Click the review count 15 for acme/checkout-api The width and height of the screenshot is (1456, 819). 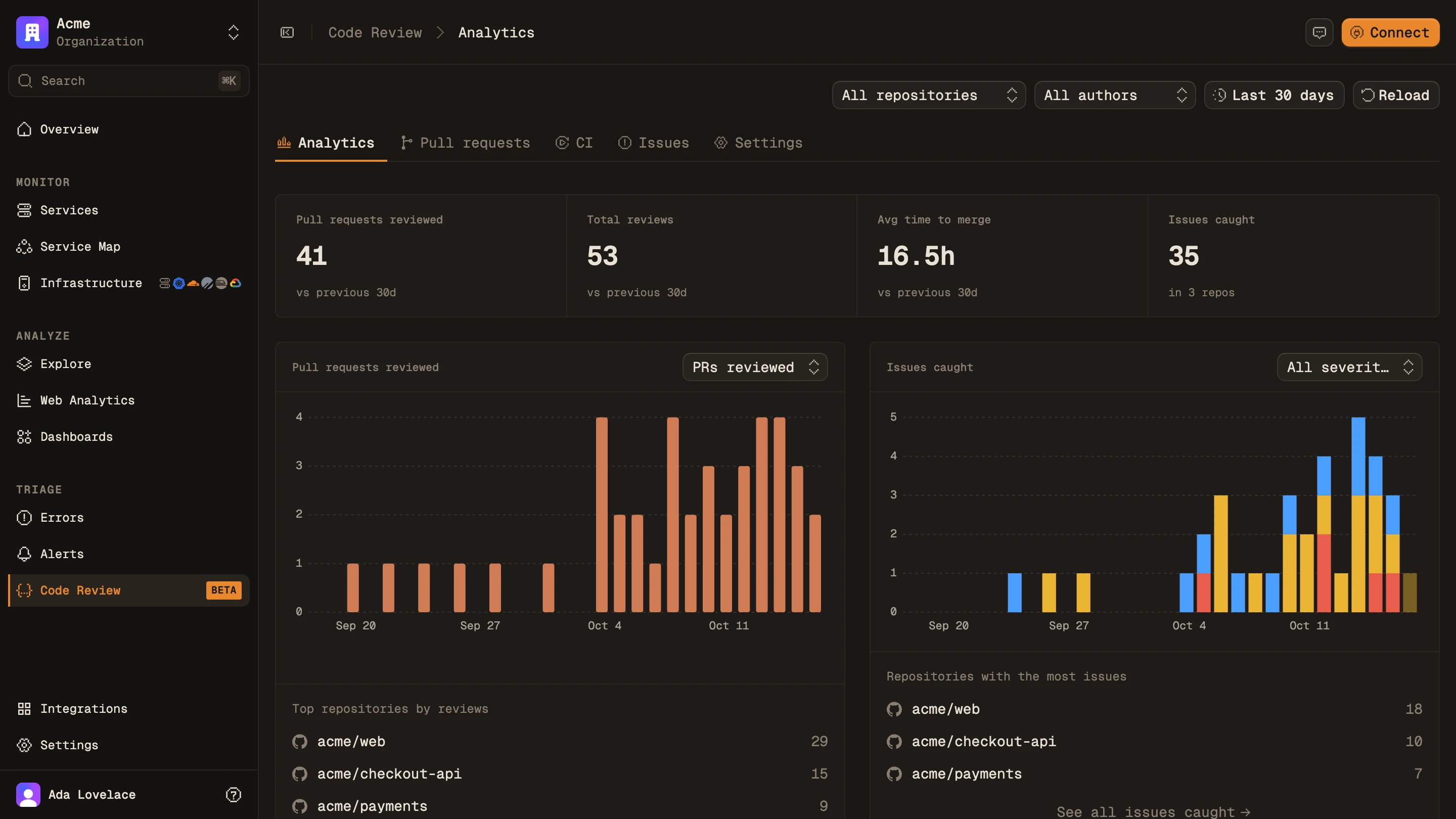(x=819, y=774)
